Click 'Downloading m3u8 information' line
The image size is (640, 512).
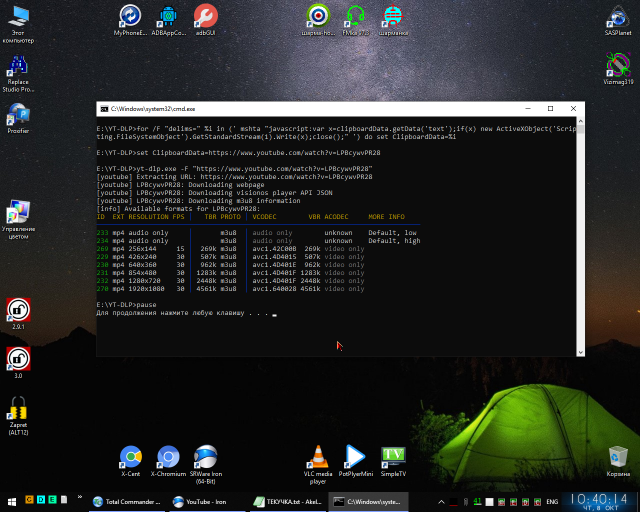(198, 201)
